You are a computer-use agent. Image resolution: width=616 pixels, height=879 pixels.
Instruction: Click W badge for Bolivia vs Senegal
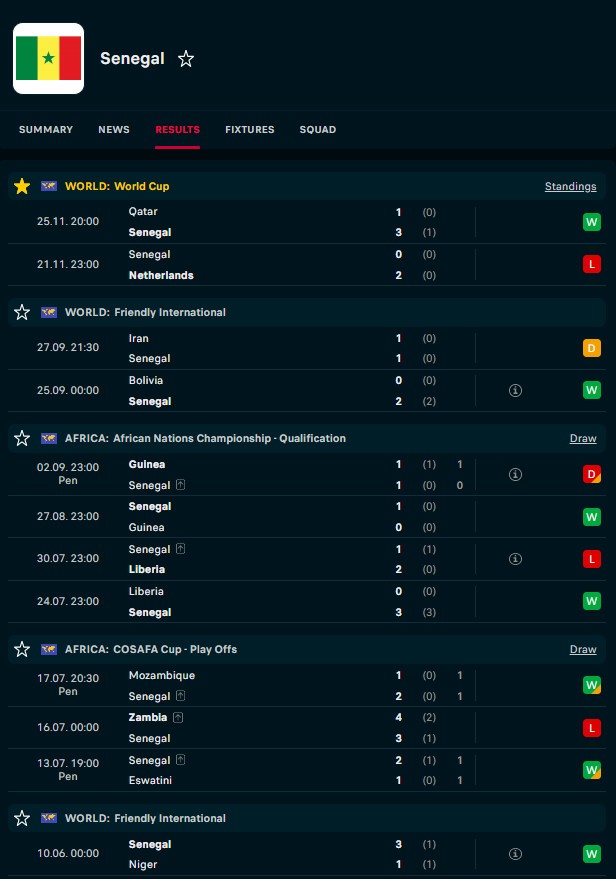pos(591,390)
